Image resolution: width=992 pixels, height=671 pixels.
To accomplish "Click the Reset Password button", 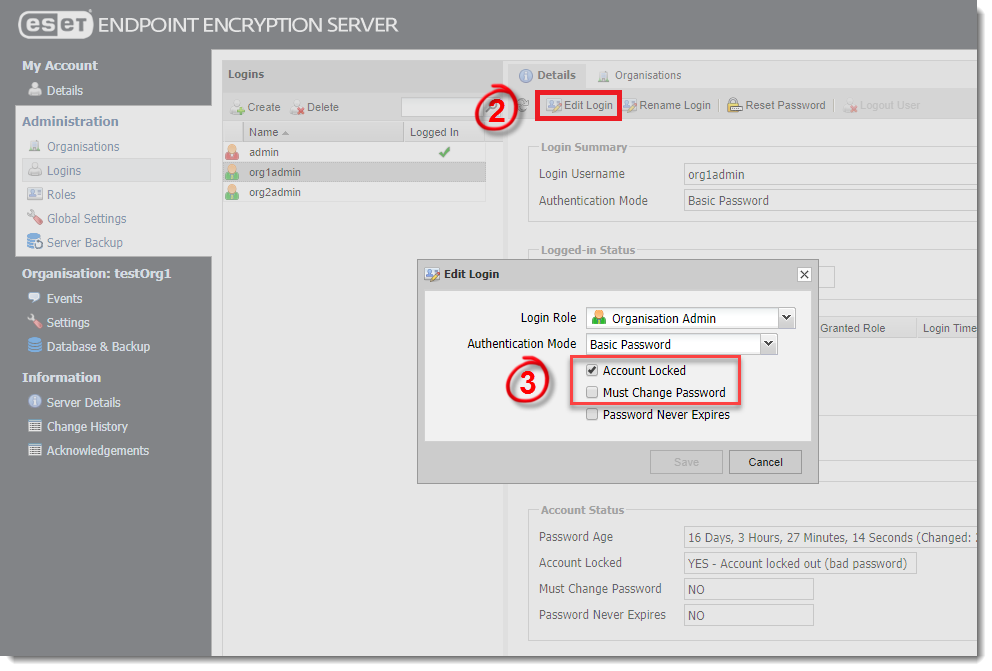I will (x=776, y=105).
